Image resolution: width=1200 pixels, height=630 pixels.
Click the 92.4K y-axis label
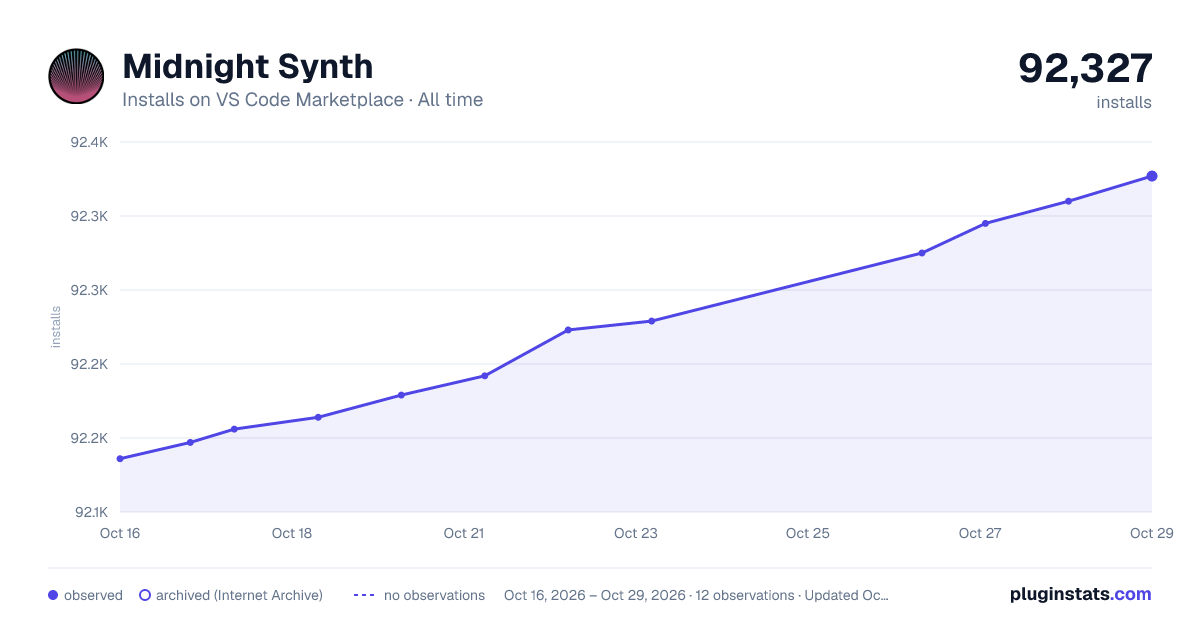tap(89, 142)
